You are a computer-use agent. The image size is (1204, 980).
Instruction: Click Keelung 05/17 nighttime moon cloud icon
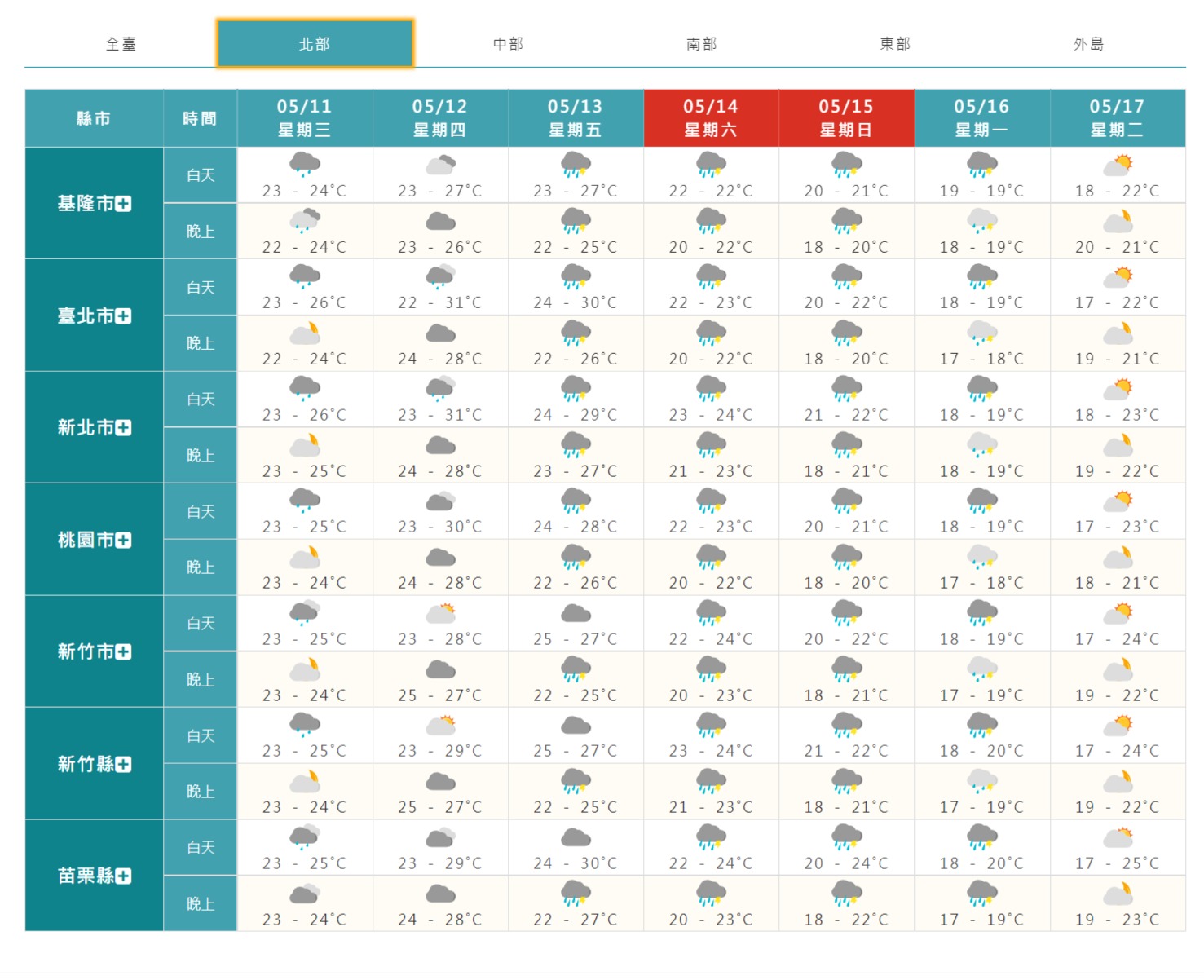pos(1118,220)
